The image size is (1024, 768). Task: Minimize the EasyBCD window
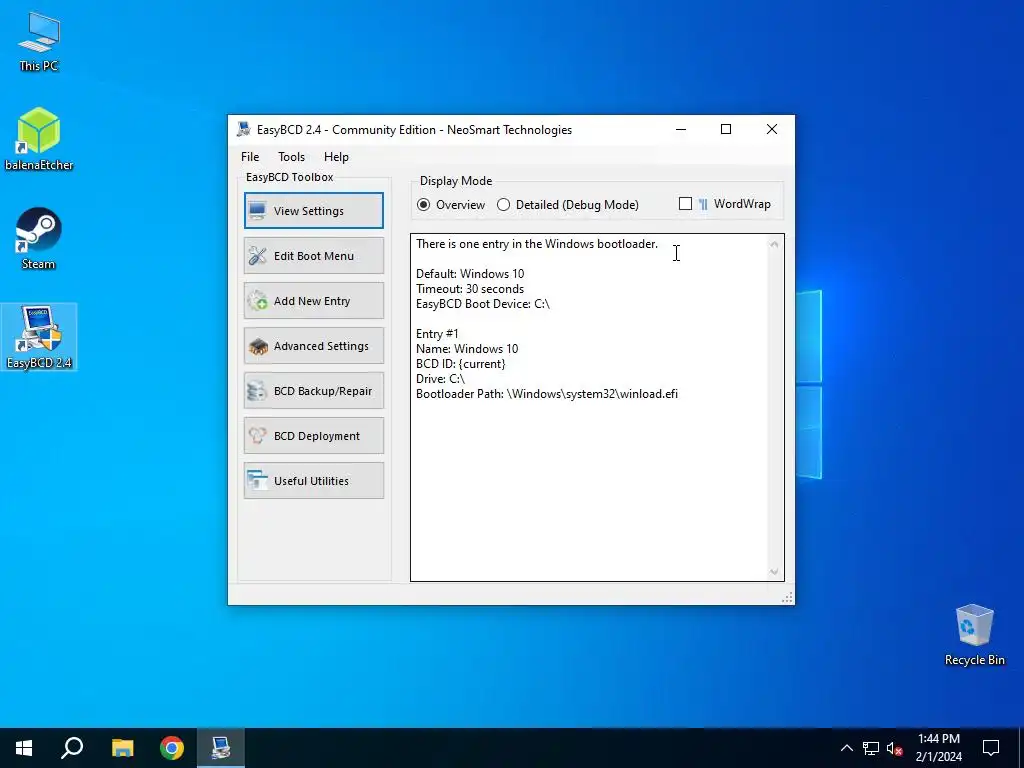tap(681, 129)
